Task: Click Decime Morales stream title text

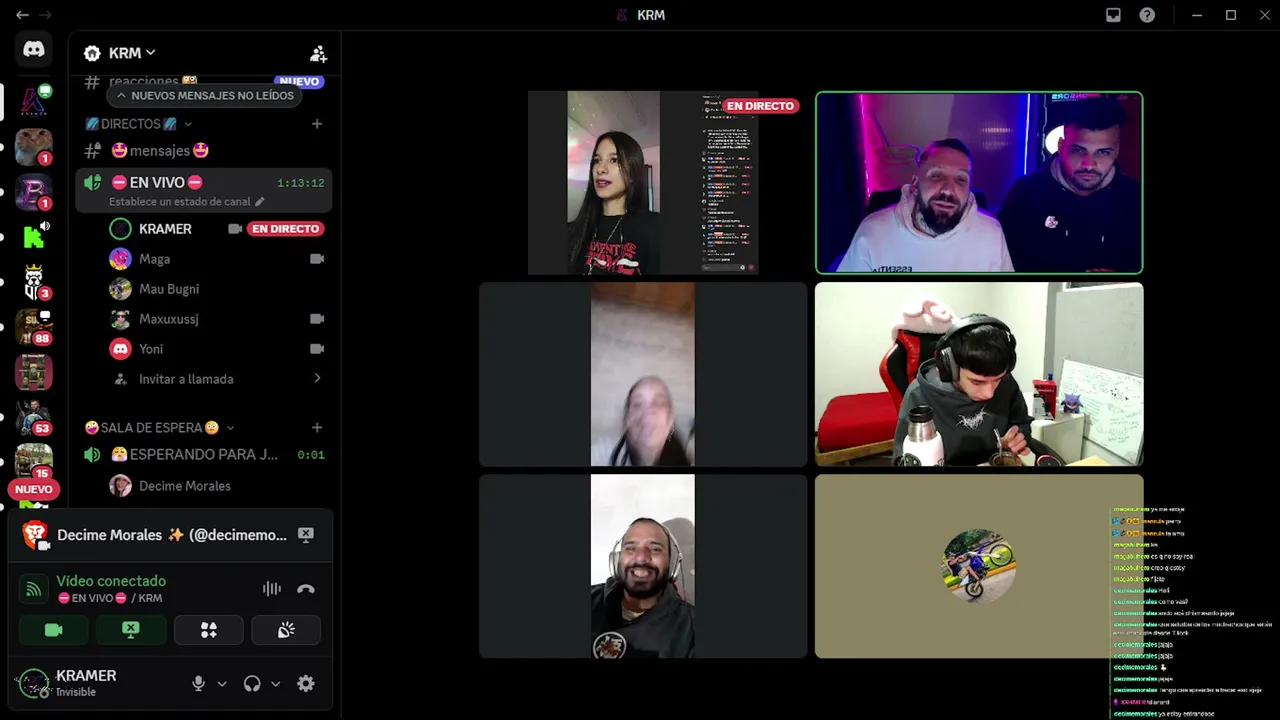Action: point(172,535)
